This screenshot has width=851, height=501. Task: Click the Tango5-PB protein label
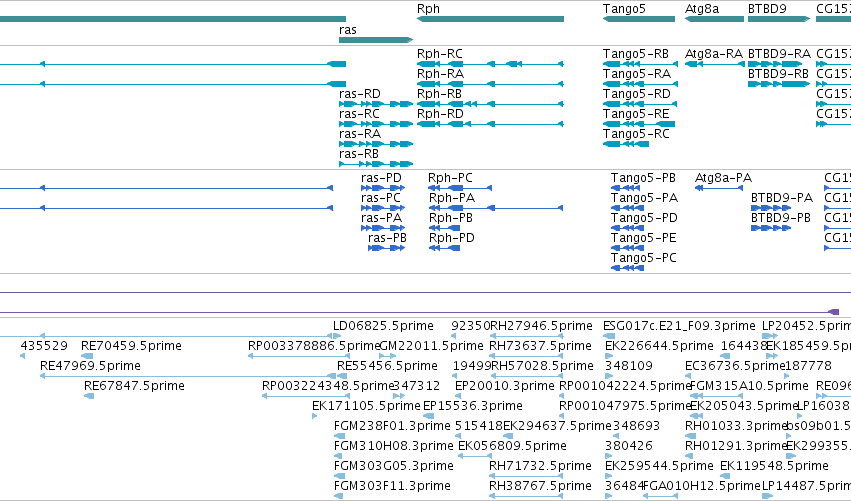tap(643, 178)
